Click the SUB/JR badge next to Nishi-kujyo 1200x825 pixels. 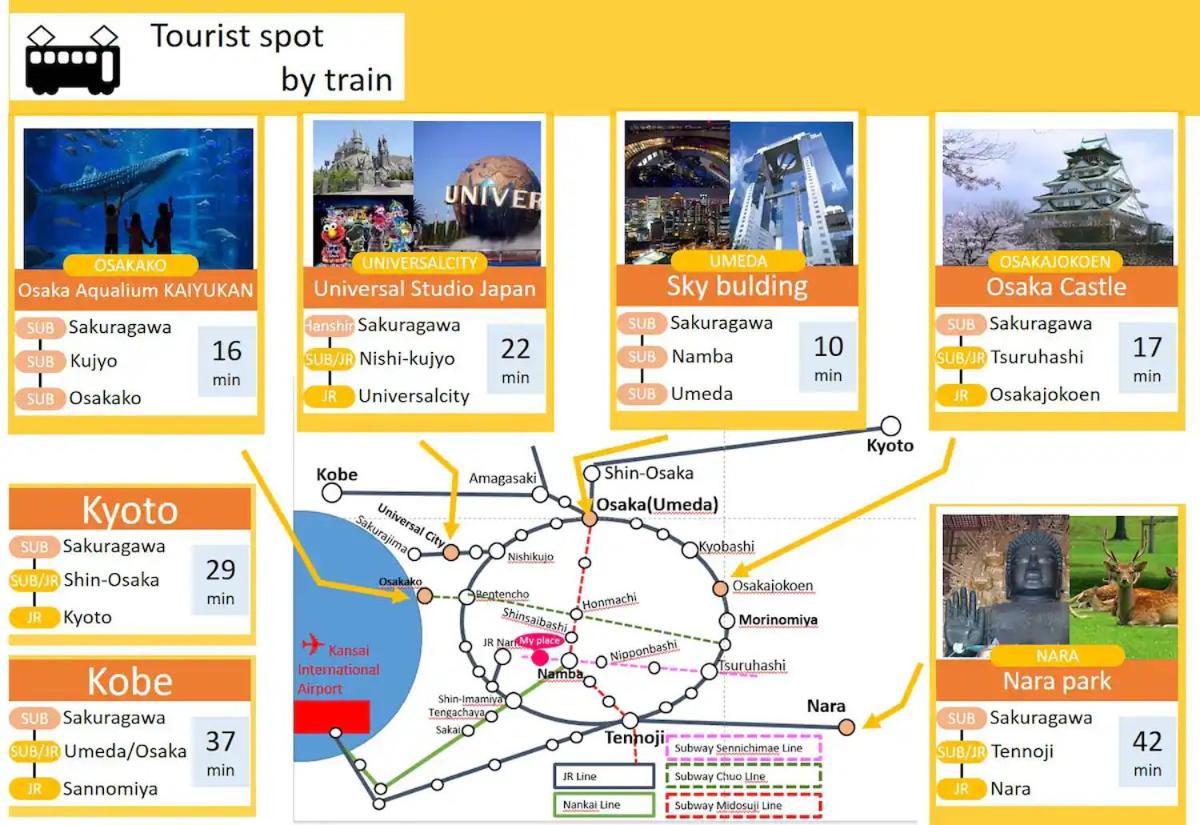(x=329, y=359)
